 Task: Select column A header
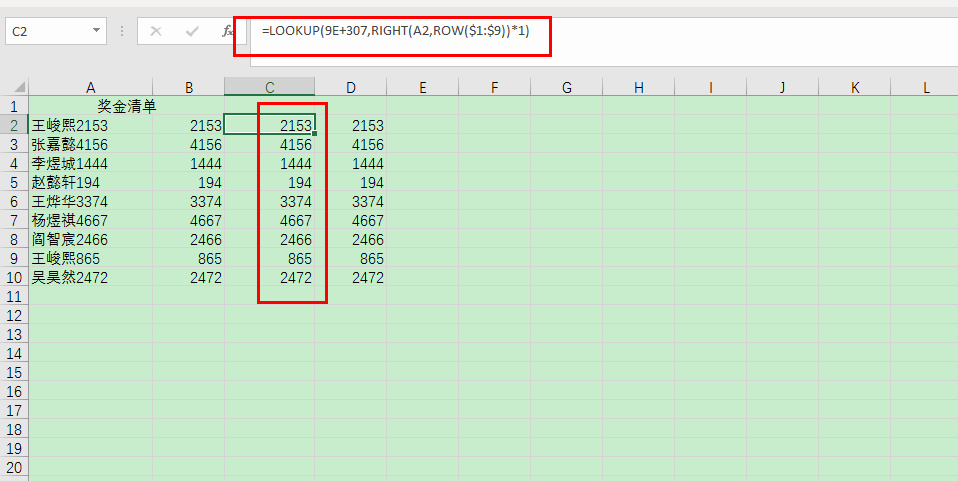click(90, 88)
